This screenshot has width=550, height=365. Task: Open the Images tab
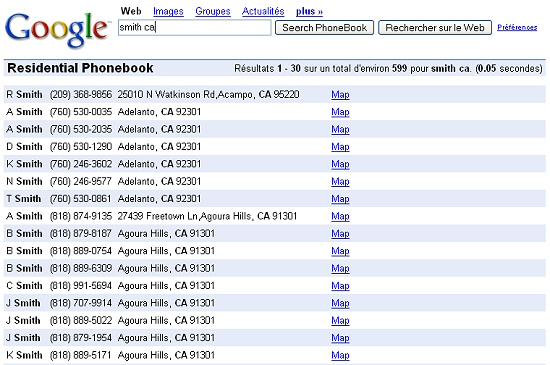point(168,11)
